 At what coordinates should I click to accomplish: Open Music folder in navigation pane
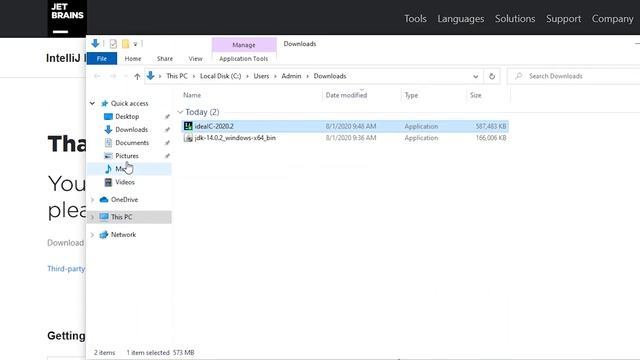click(x=129, y=169)
